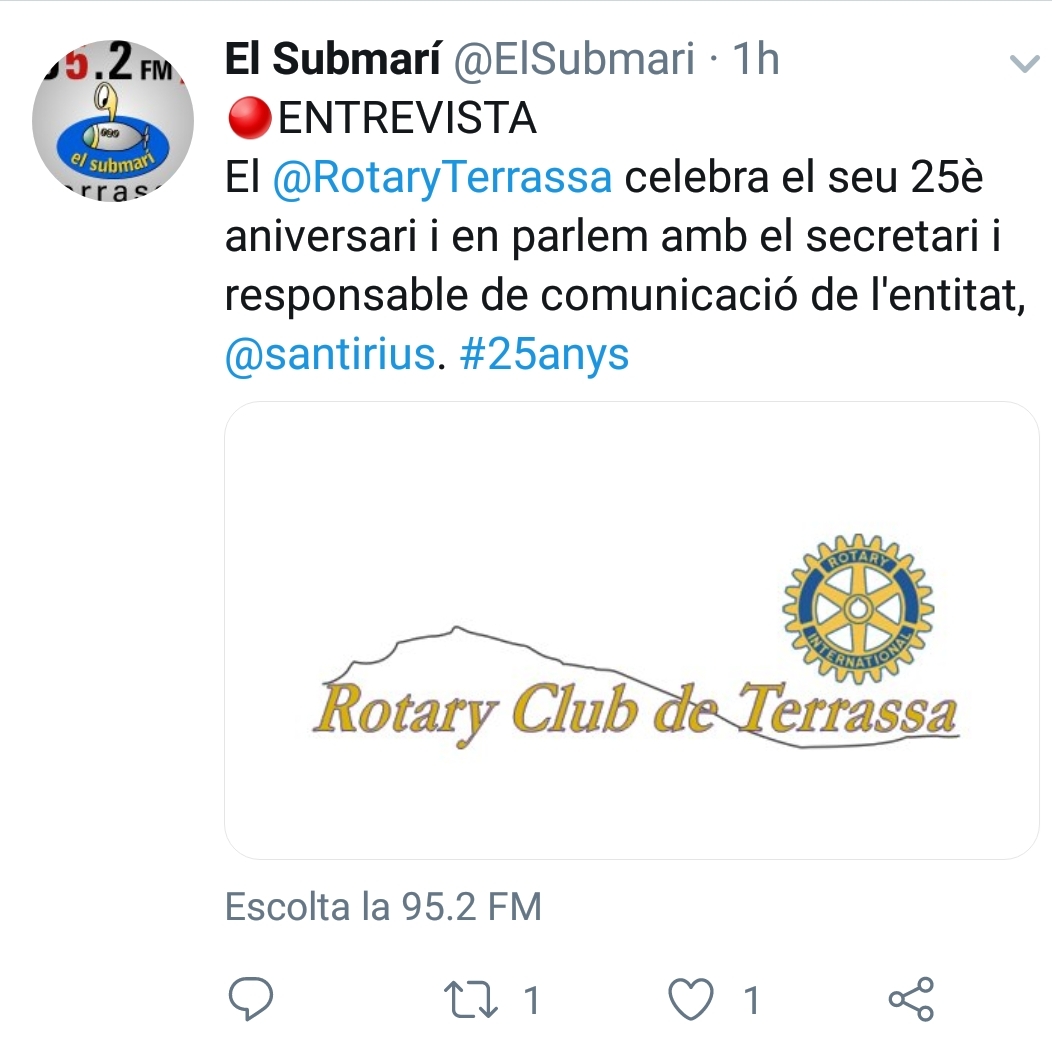The height and width of the screenshot is (1054, 1052).
Task: Click the Rotary International gear wheel emblem
Action: [858, 609]
